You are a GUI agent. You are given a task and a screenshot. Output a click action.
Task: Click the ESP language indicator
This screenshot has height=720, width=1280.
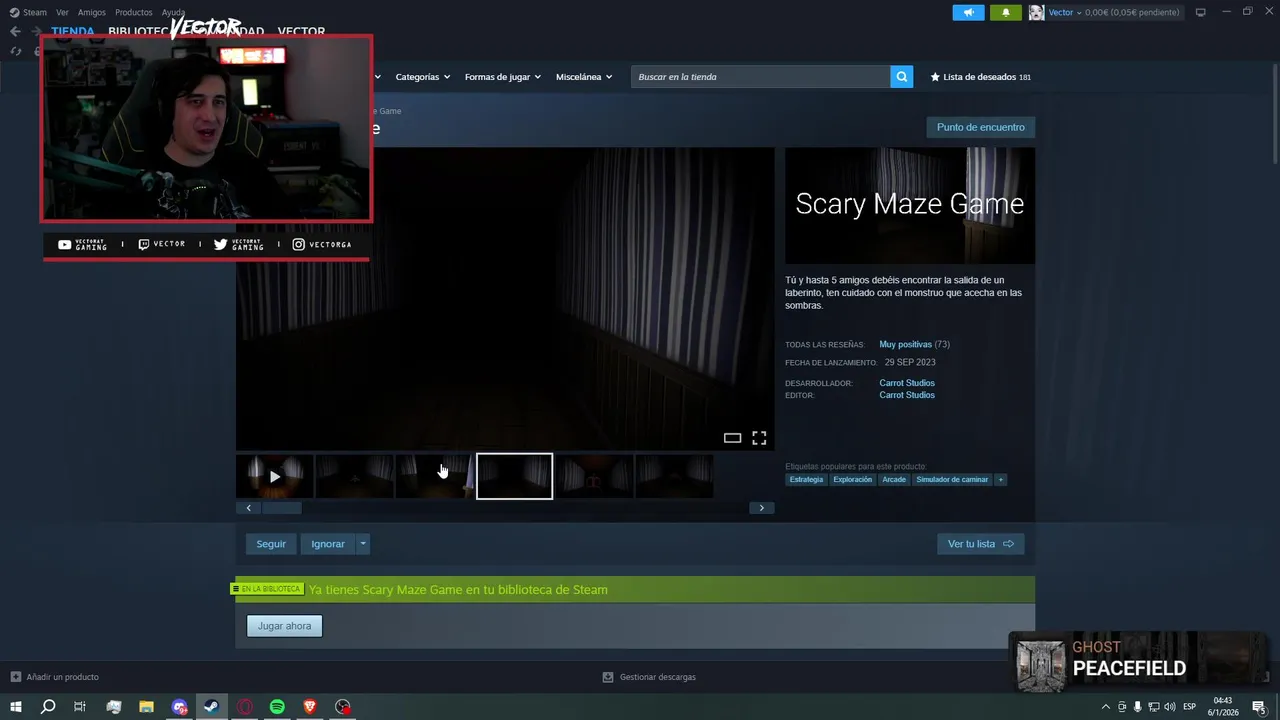pos(1190,707)
